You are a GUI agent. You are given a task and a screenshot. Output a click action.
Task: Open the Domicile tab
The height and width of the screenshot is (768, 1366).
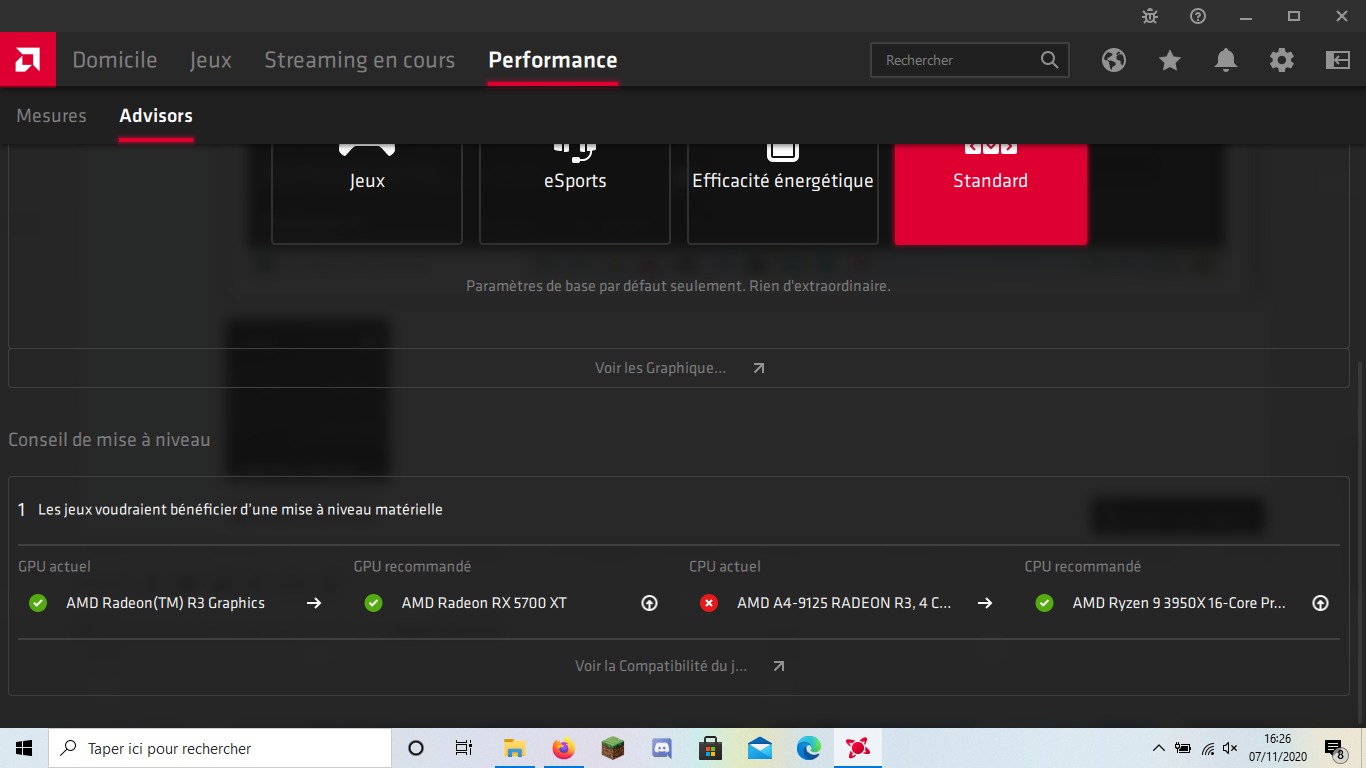pos(115,60)
